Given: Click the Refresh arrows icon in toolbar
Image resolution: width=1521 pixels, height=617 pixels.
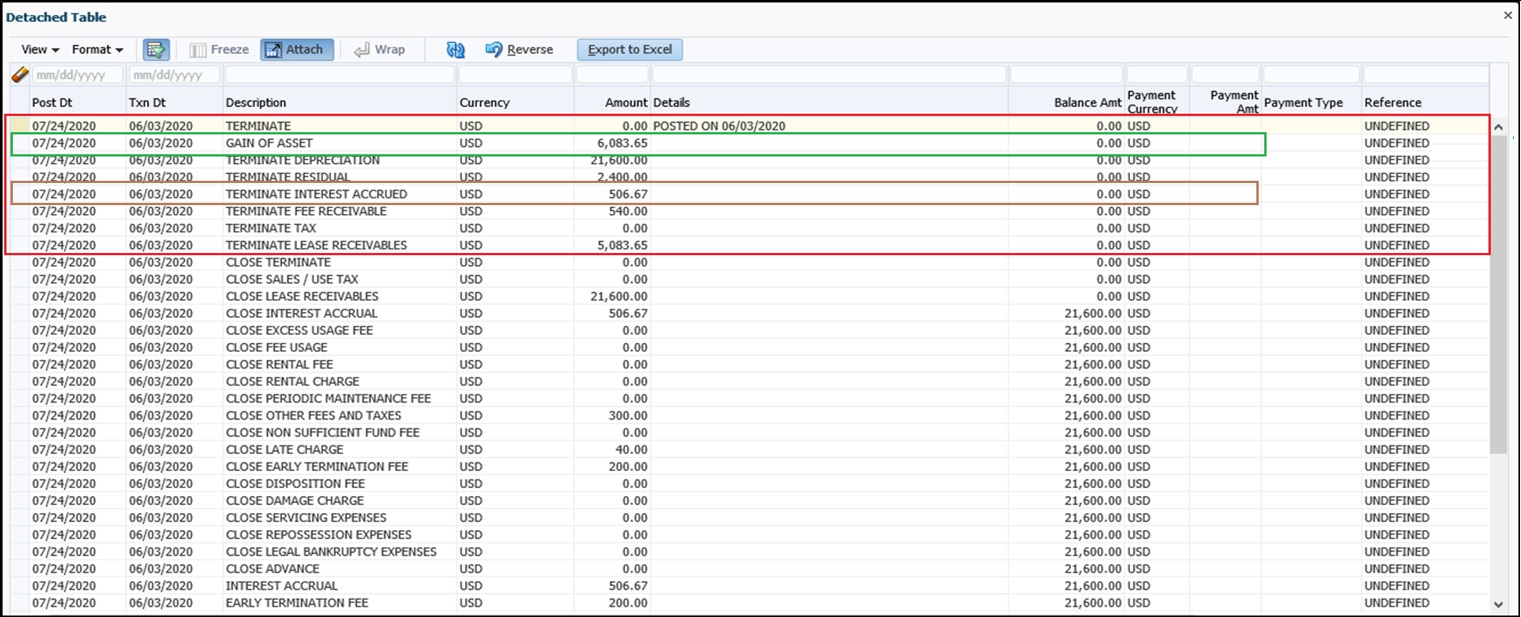Looking at the screenshot, I should pyautogui.click(x=456, y=50).
